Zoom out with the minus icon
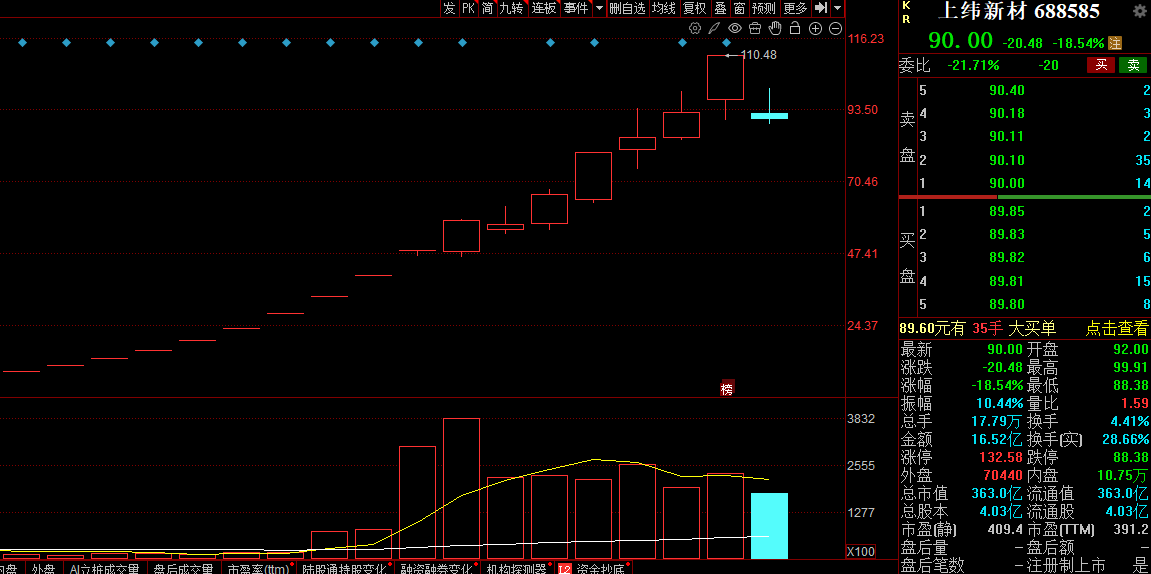1151x574 pixels. point(835,29)
